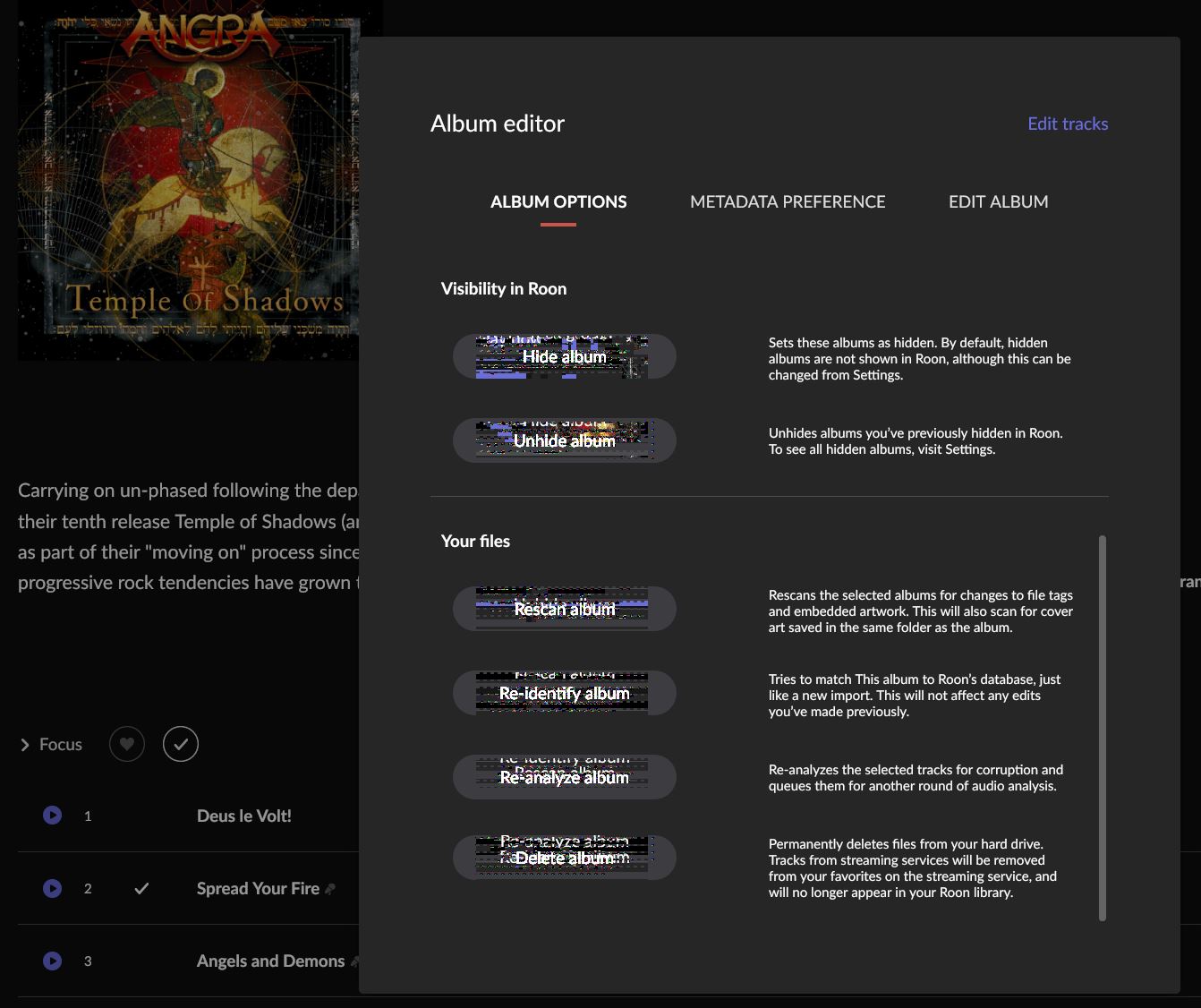Click the Temple of Shadows album cover
Screen dimensions: 1201x1008
click(x=188, y=179)
